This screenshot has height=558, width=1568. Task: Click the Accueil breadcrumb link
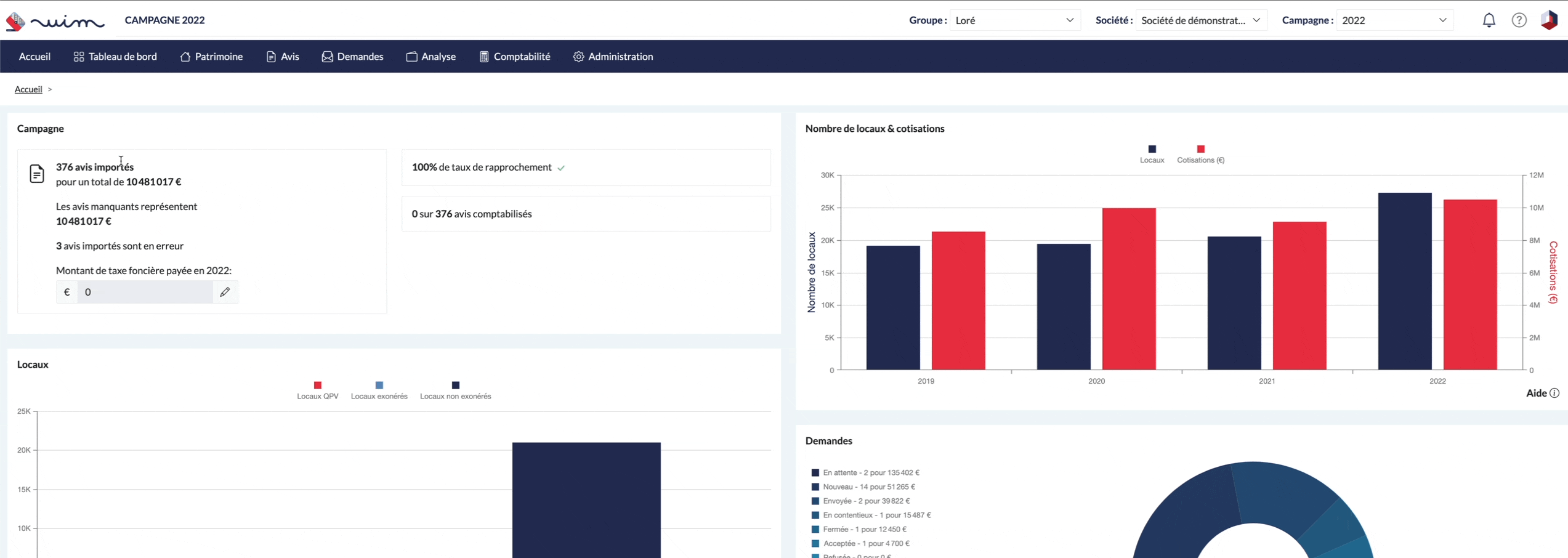pos(28,89)
